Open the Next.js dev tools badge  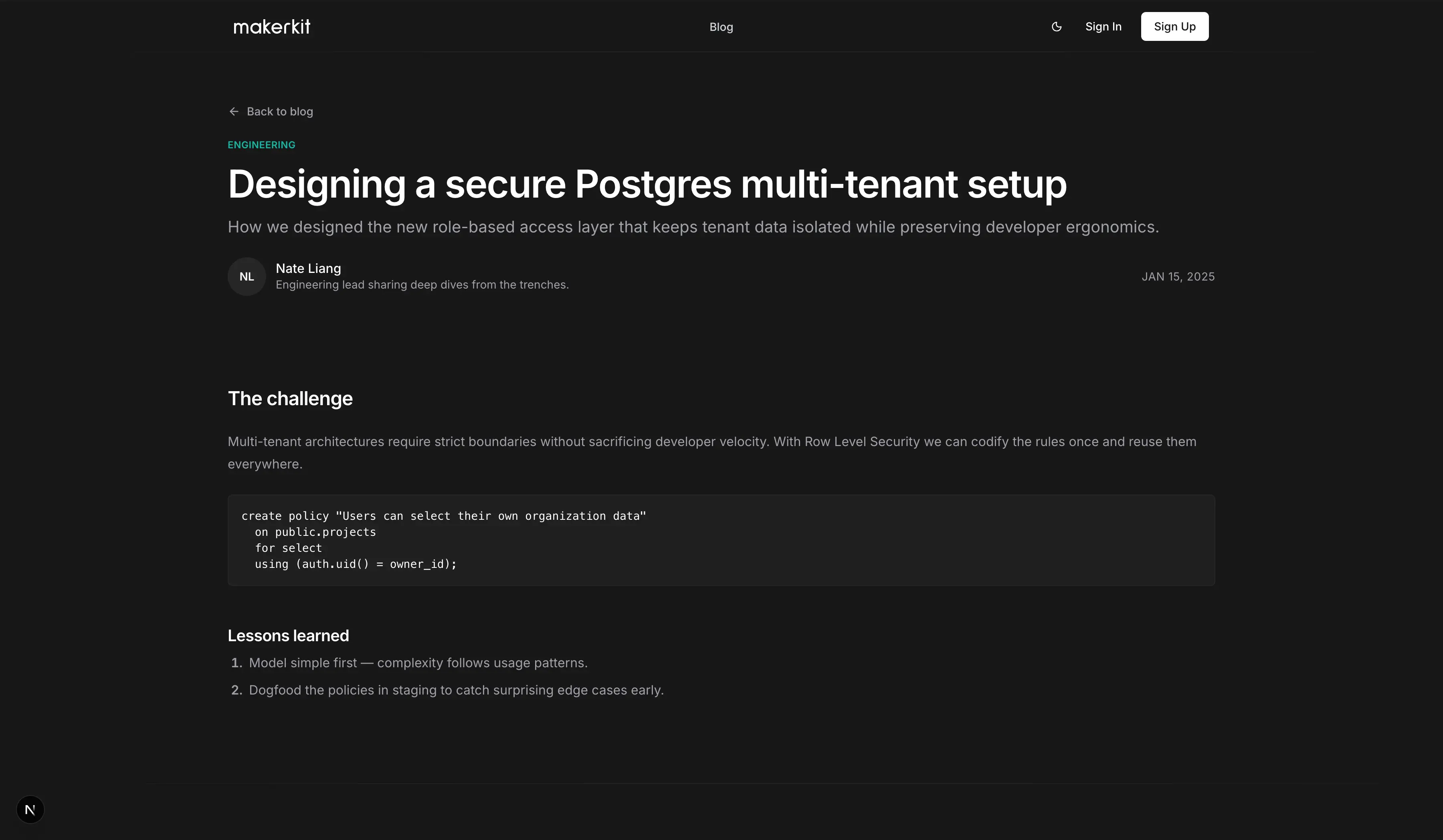coord(30,809)
